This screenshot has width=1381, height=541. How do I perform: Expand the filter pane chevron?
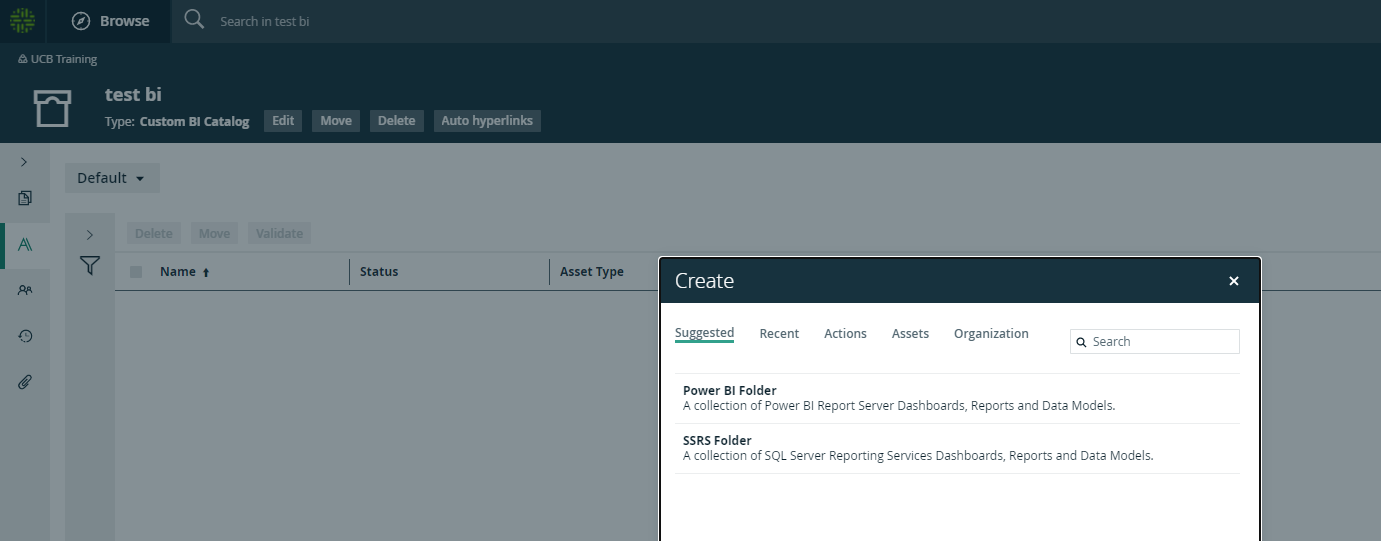tap(90, 235)
